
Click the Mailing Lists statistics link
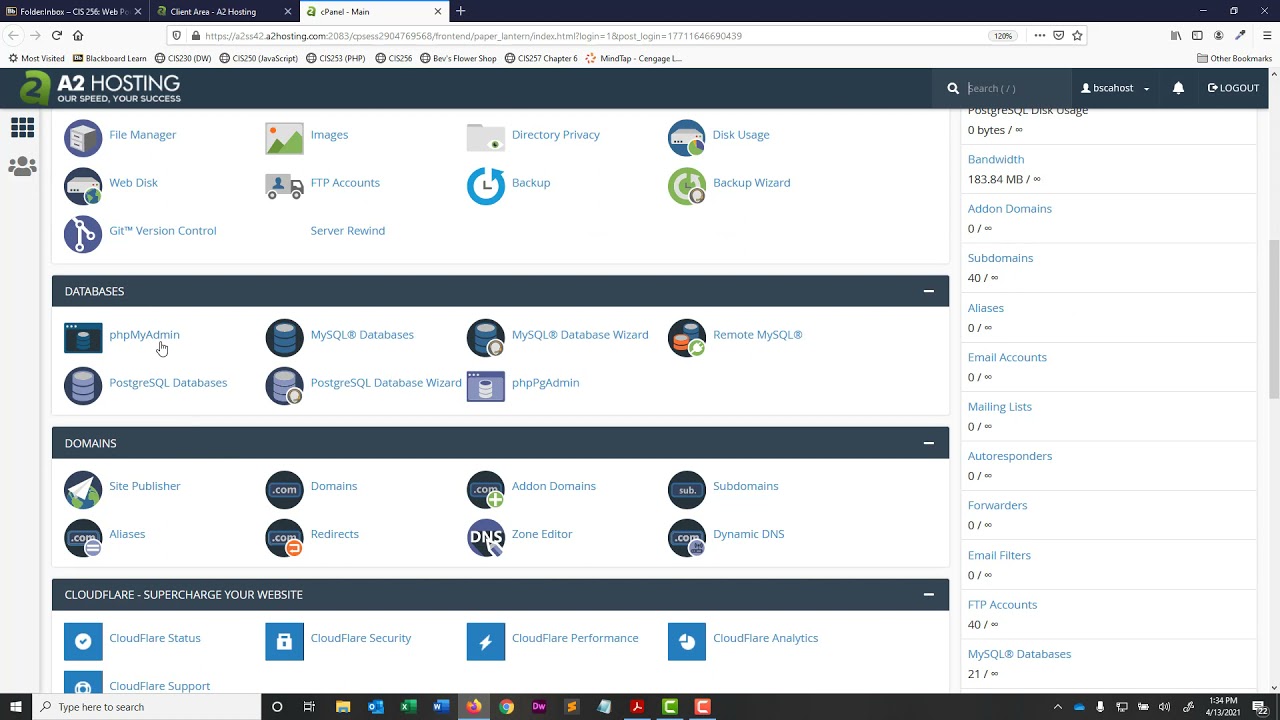[1000, 406]
